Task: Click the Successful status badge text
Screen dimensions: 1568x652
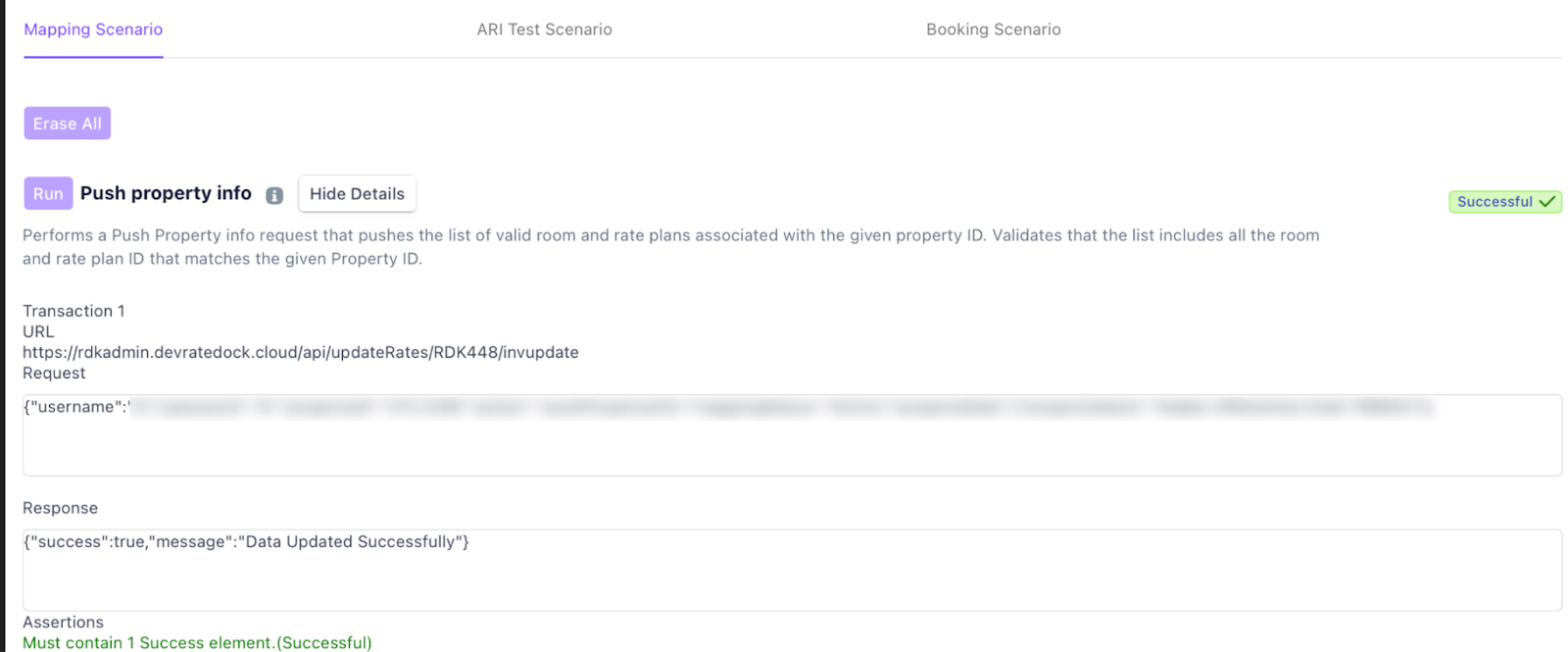Action: coord(1494,202)
